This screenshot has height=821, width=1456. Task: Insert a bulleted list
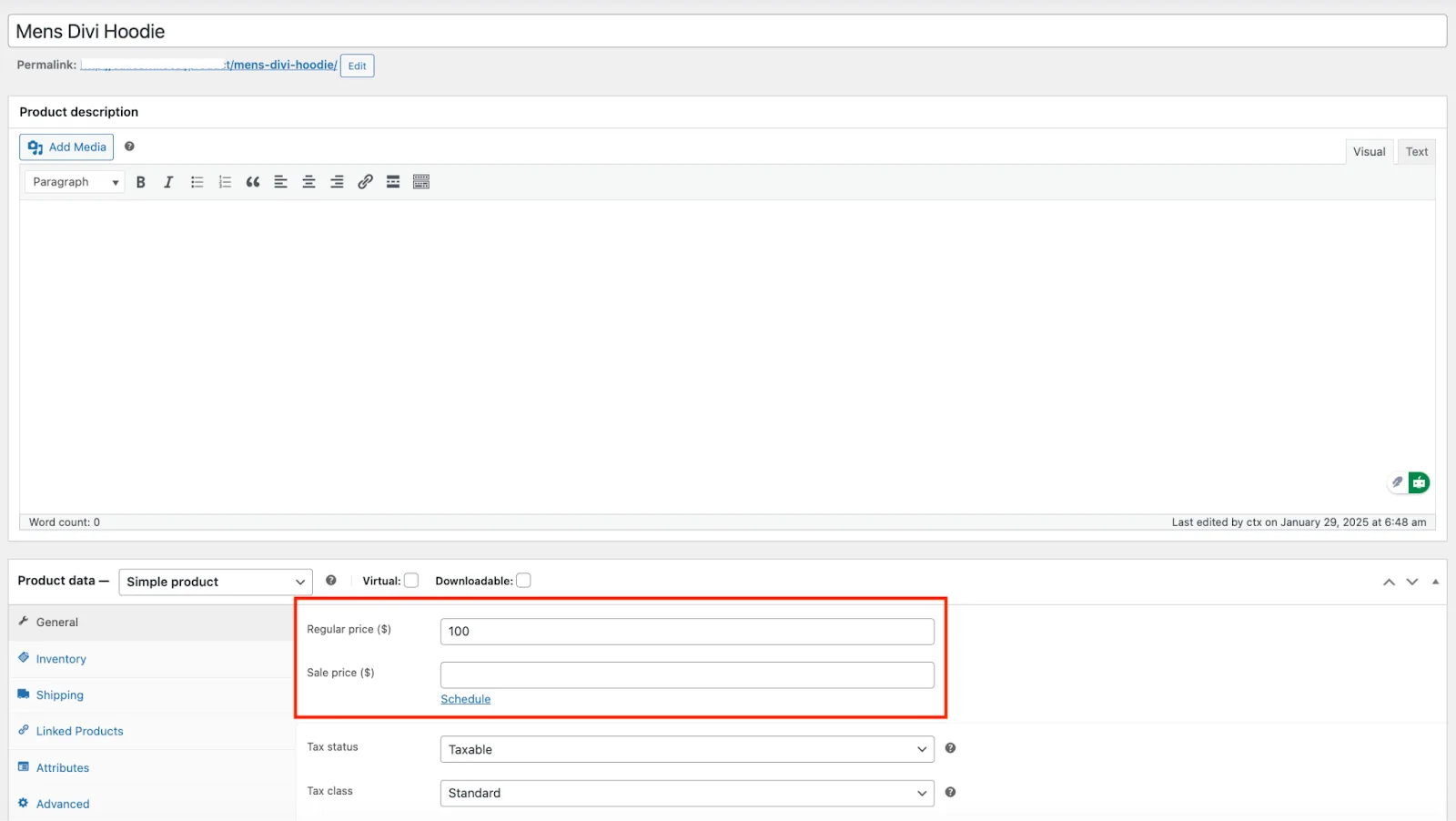(x=197, y=182)
